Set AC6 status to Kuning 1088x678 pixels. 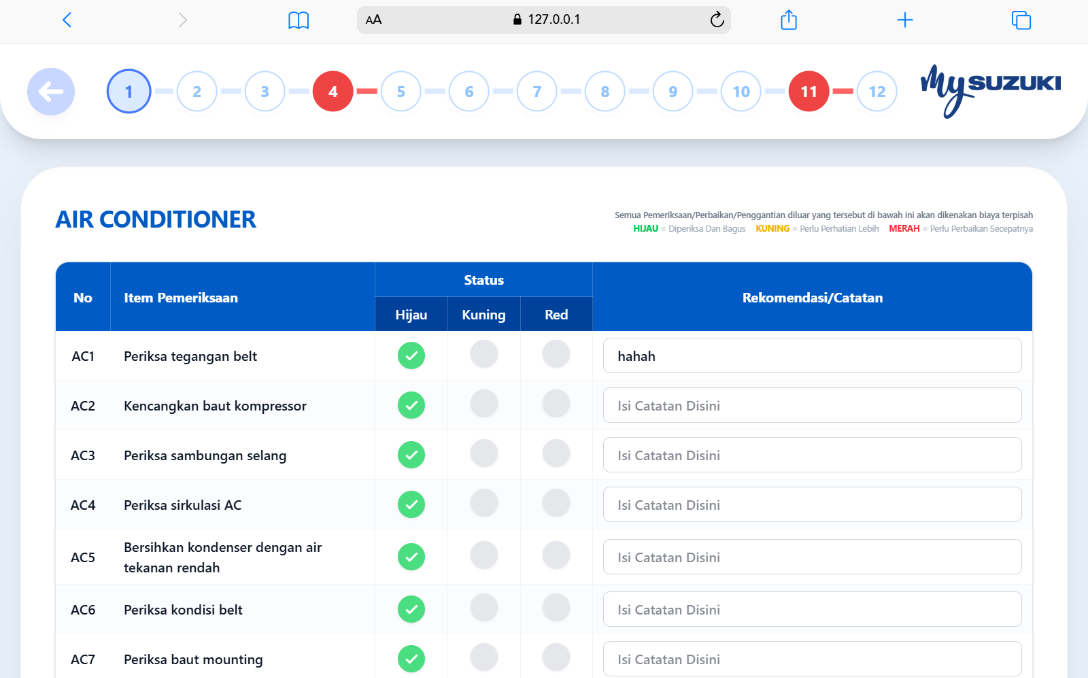(484, 608)
